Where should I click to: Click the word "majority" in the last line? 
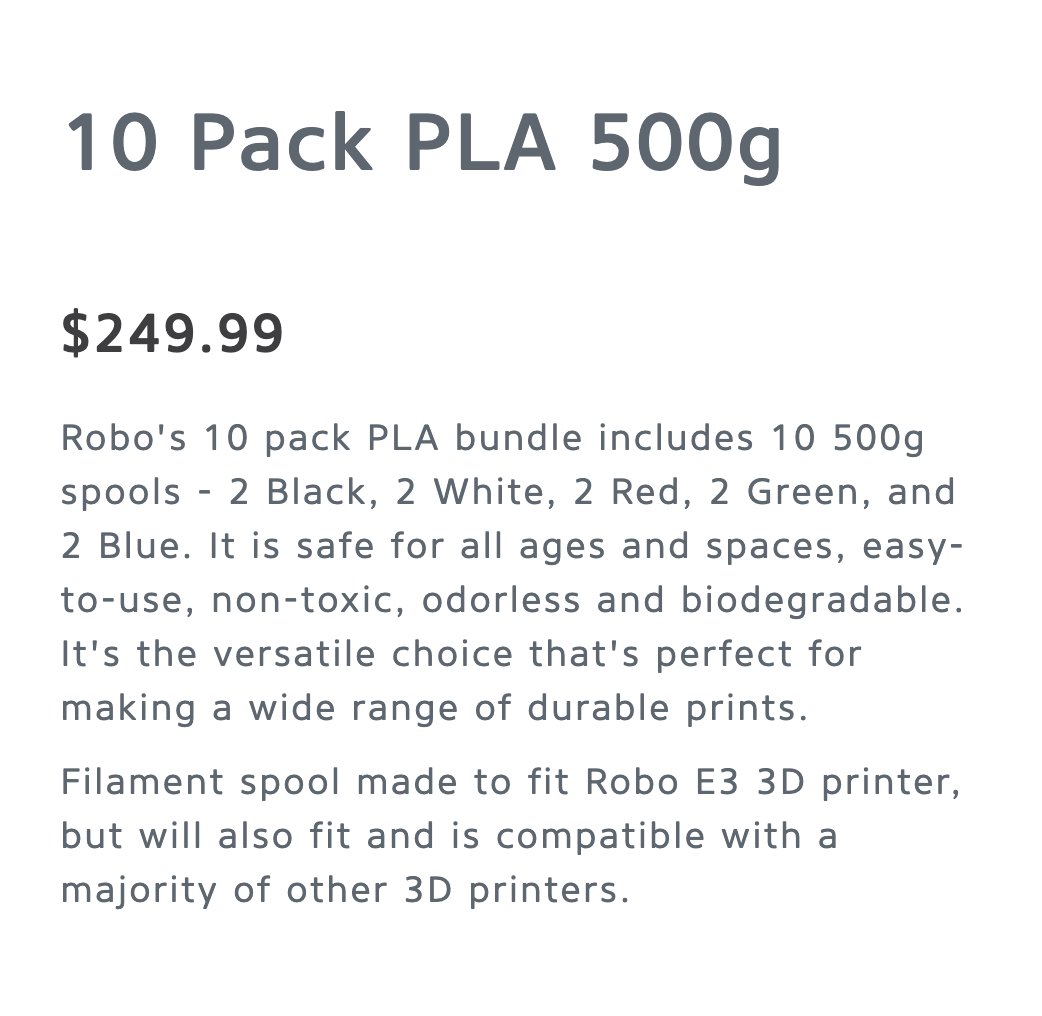139,891
